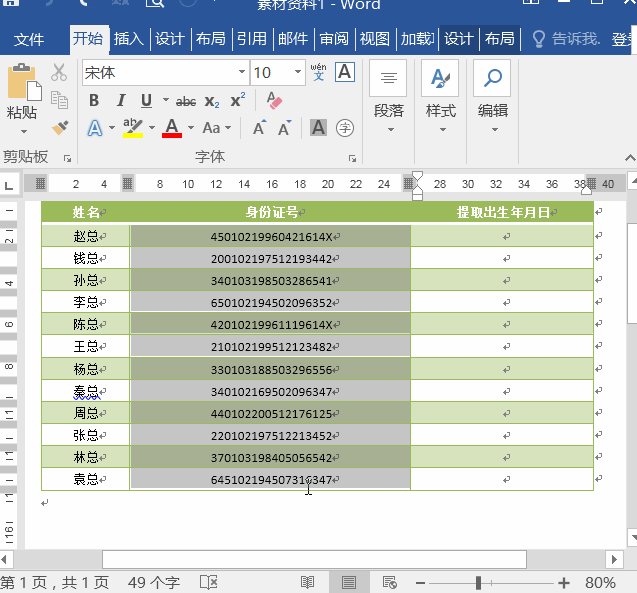Click ID cell 45010219960421614X
The width and height of the screenshot is (637, 593).
coord(271,236)
